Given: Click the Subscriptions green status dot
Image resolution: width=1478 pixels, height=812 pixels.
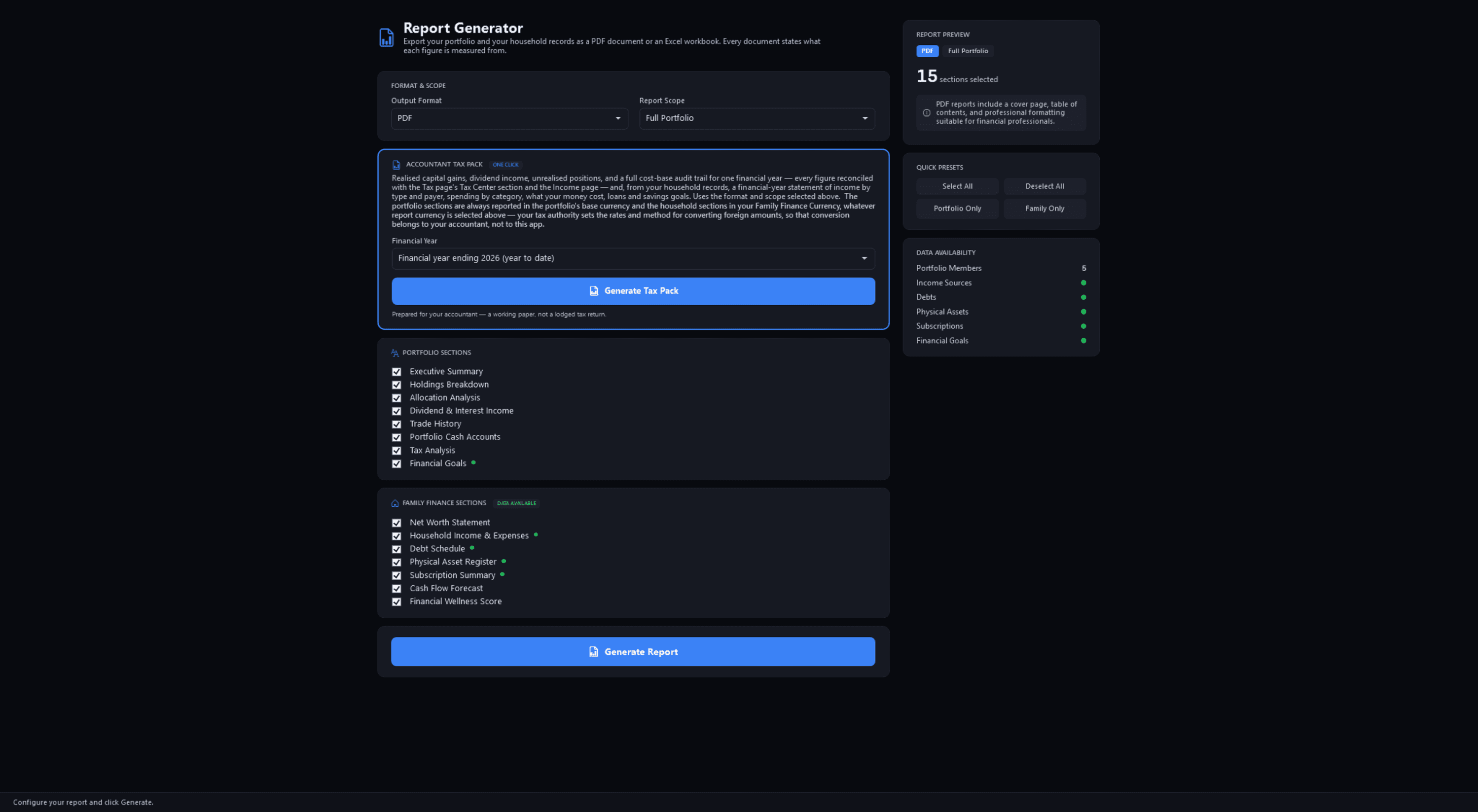Looking at the screenshot, I should click(1083, 326).
